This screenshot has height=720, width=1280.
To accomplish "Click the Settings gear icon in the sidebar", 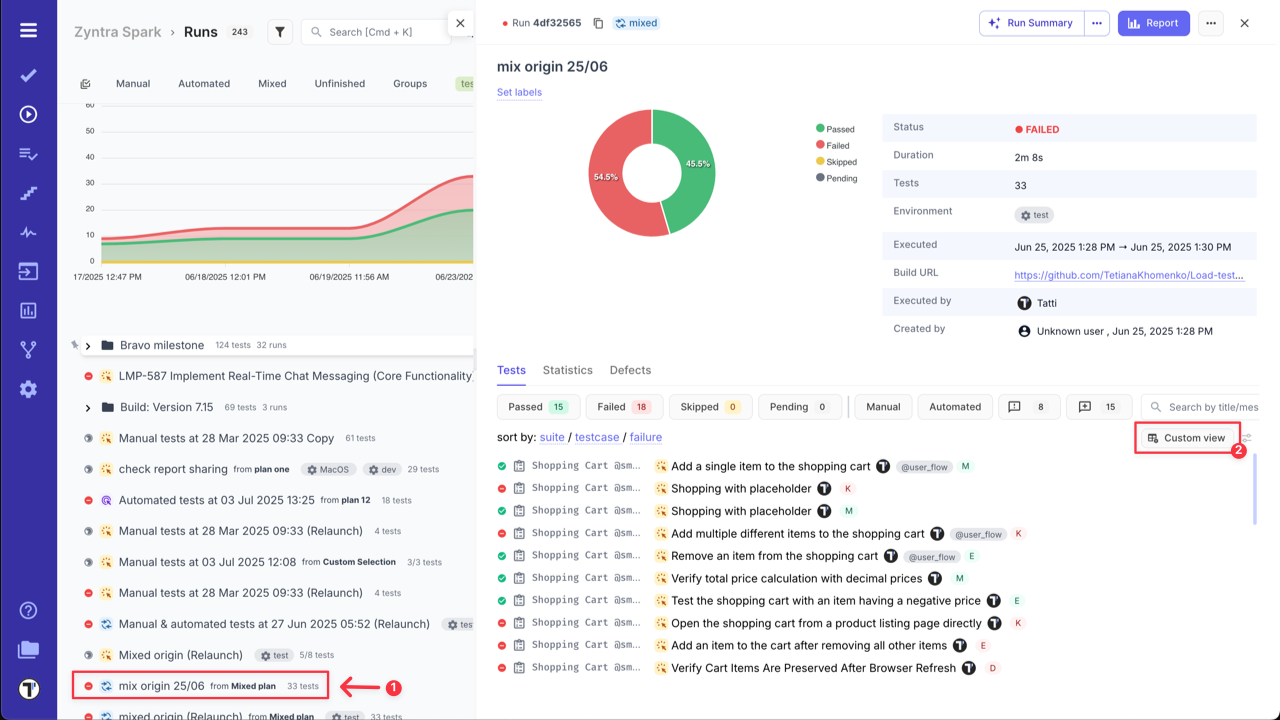I will (x=28, y=389).
